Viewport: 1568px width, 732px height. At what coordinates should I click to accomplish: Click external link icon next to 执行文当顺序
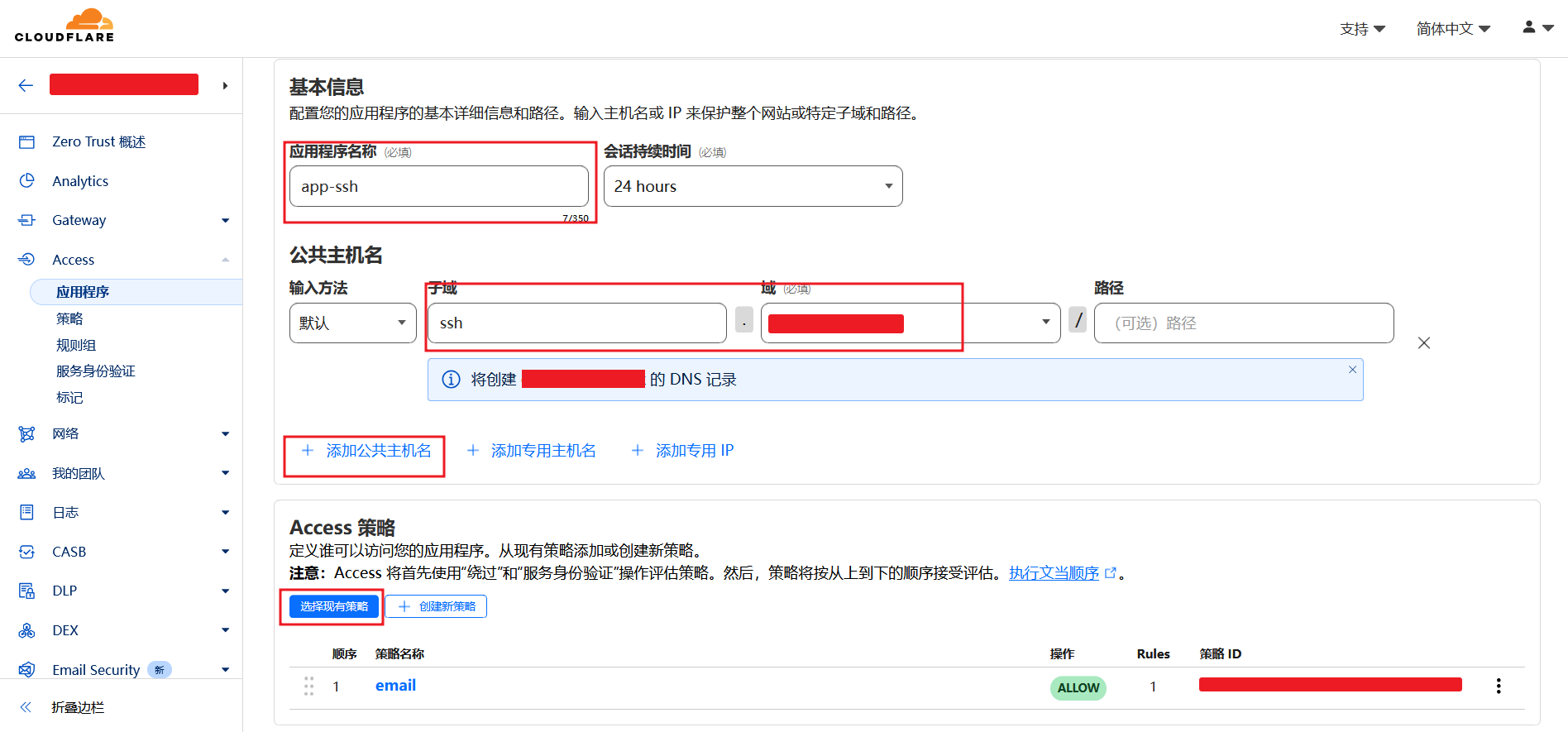pos(1111,573)
